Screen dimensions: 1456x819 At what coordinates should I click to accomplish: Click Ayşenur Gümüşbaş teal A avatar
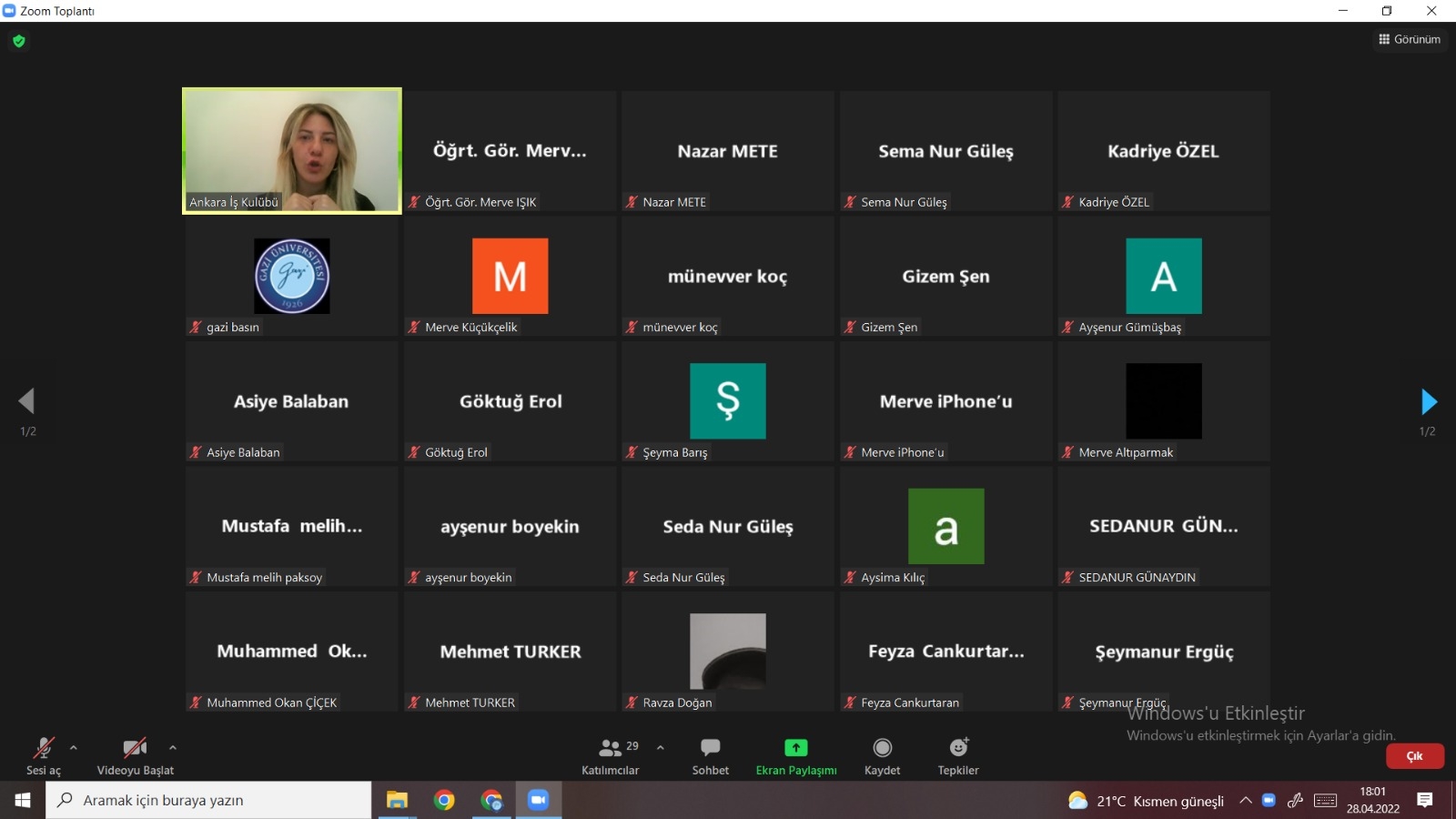click(x=1164, y=276)
